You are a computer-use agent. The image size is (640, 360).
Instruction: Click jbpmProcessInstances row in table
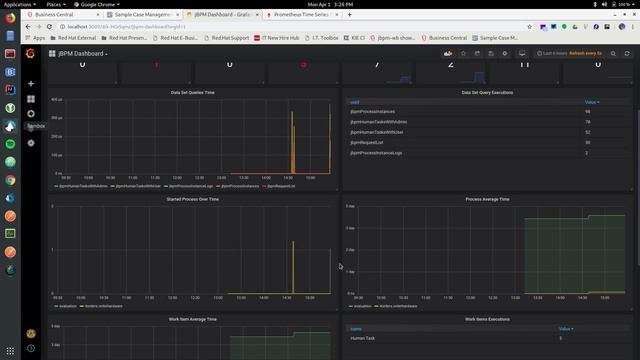coord(487,111)
